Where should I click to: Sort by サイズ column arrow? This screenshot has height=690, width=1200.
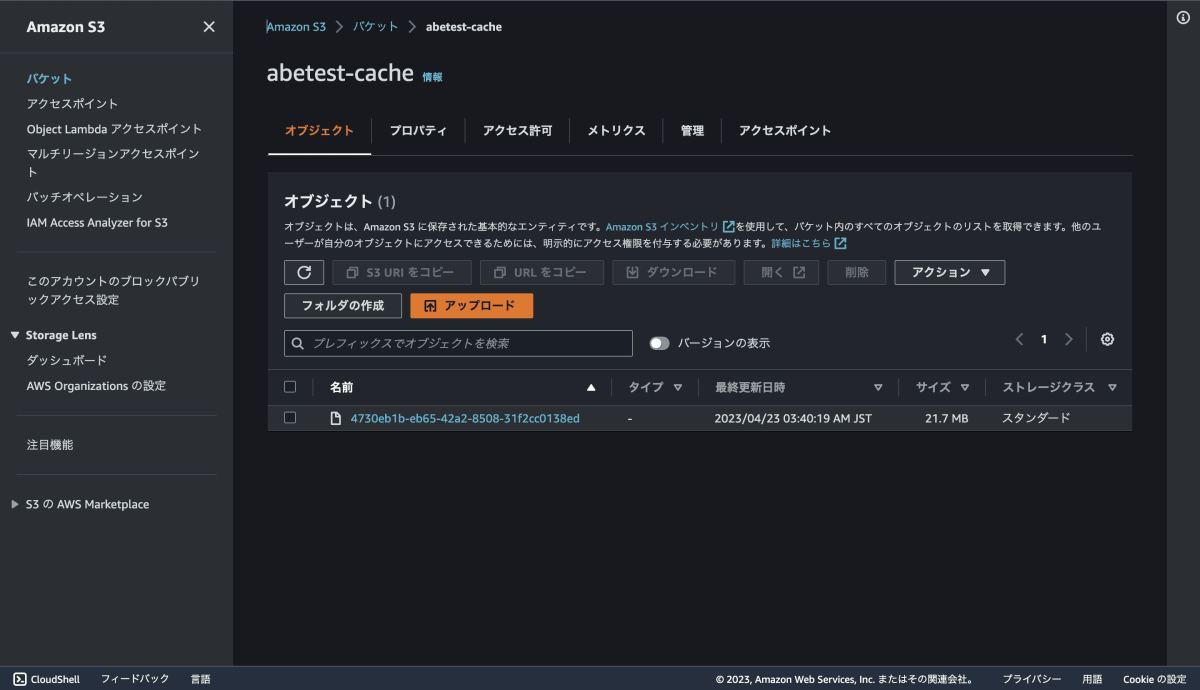point(965,387)
